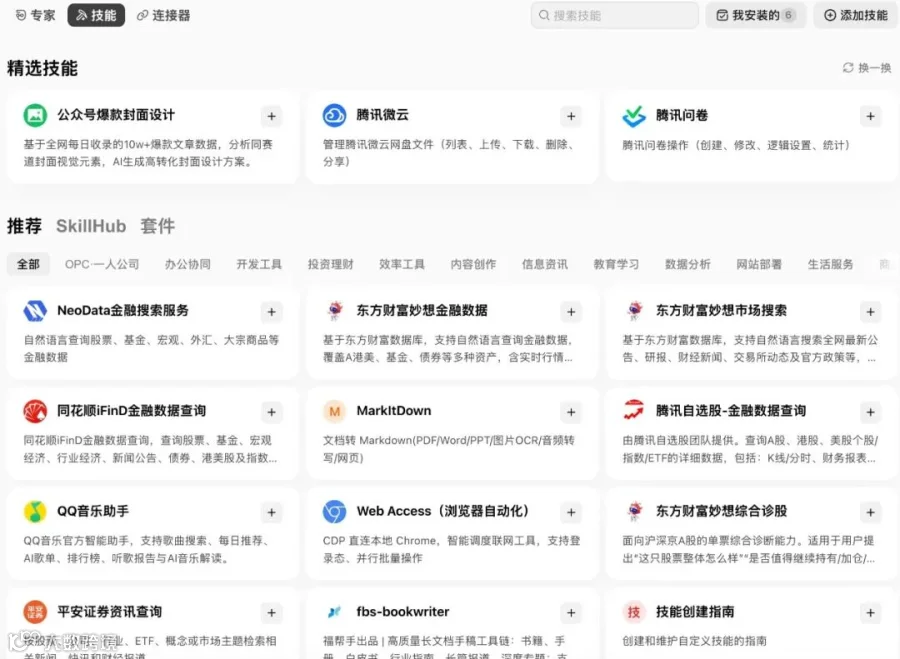Refresh featured skills with 换一换

tap(867, 68)
